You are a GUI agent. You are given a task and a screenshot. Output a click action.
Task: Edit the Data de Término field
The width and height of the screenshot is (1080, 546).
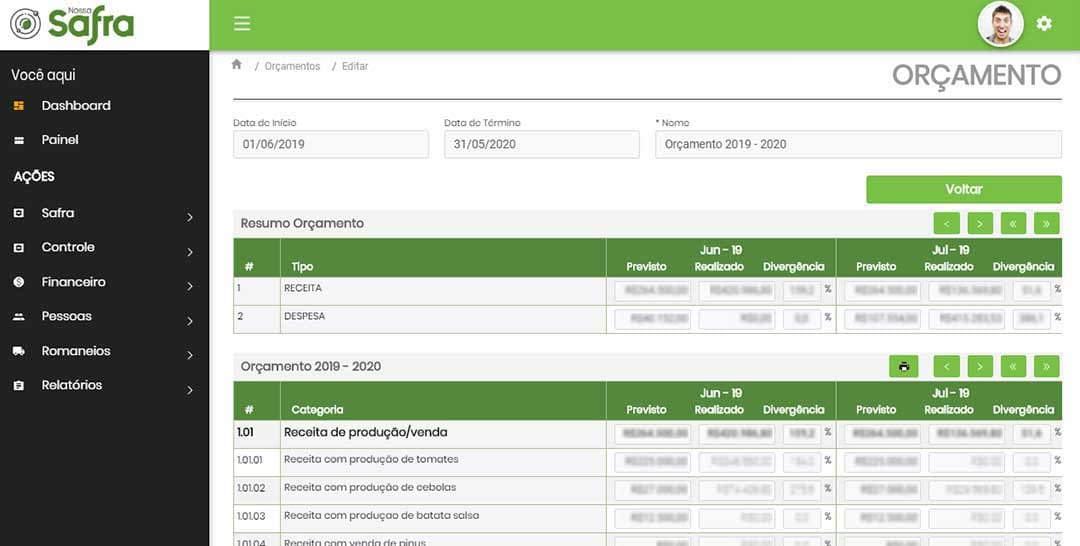(x=541, y=145)
